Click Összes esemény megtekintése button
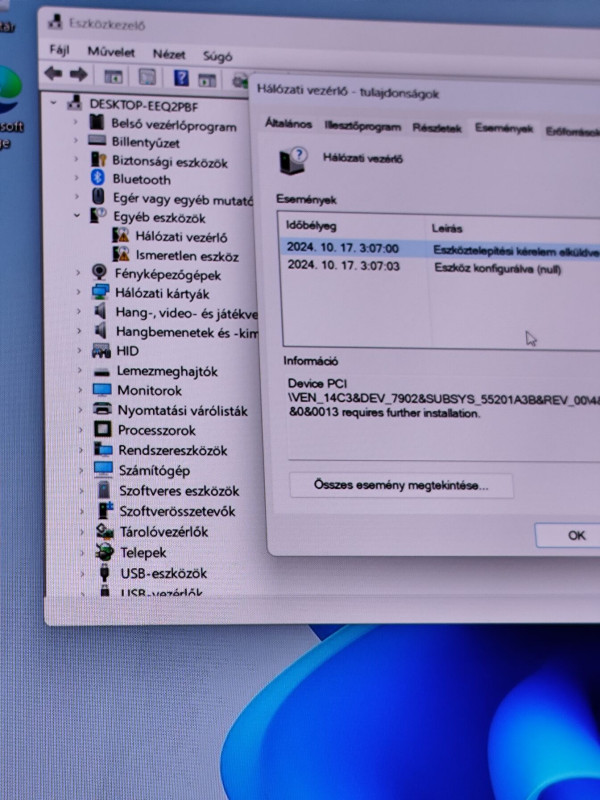The width and height of the screenshot is (600, 800). coord(401,485)
